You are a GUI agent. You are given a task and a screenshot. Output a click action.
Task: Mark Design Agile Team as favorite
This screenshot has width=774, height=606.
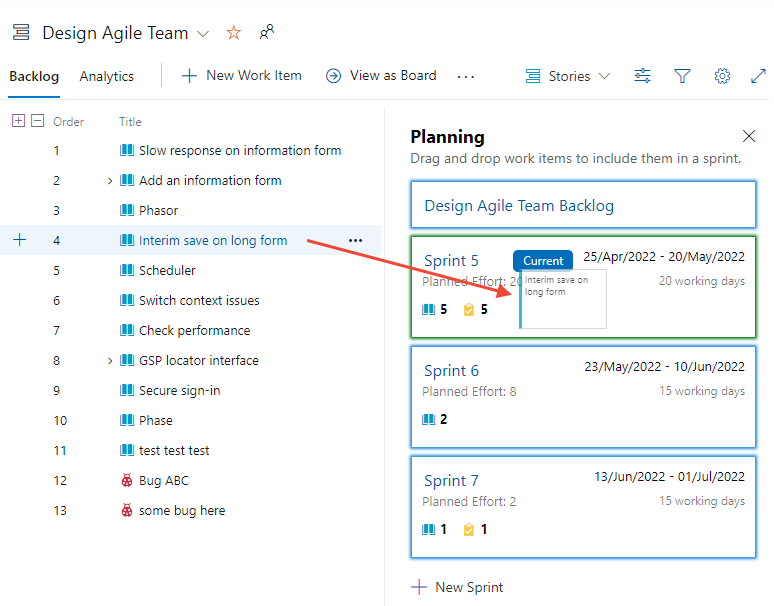[x=234, y=33]
